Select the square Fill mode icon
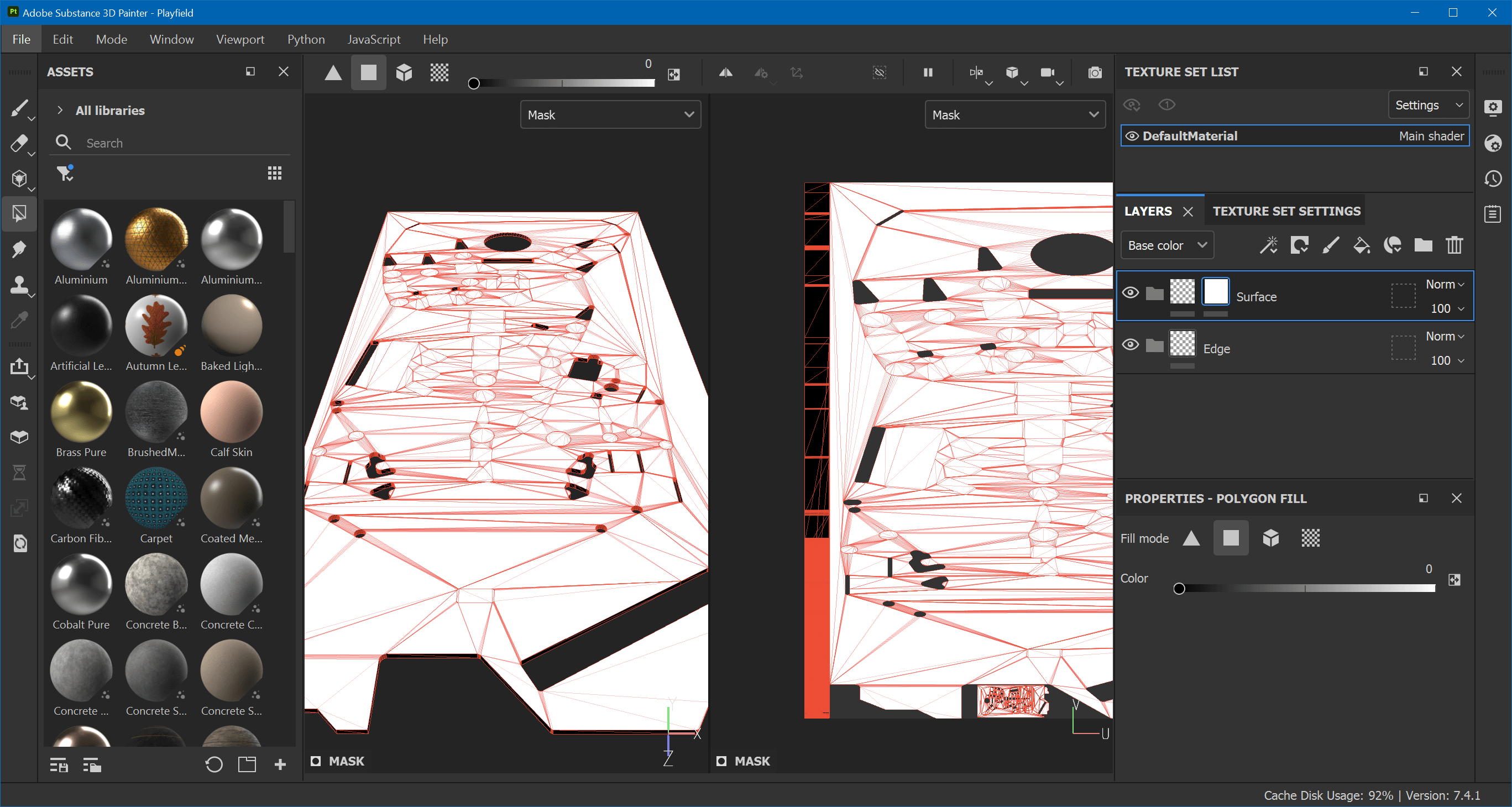The height and width of the screenshot is (807, 1512). tap(1230, 538)
